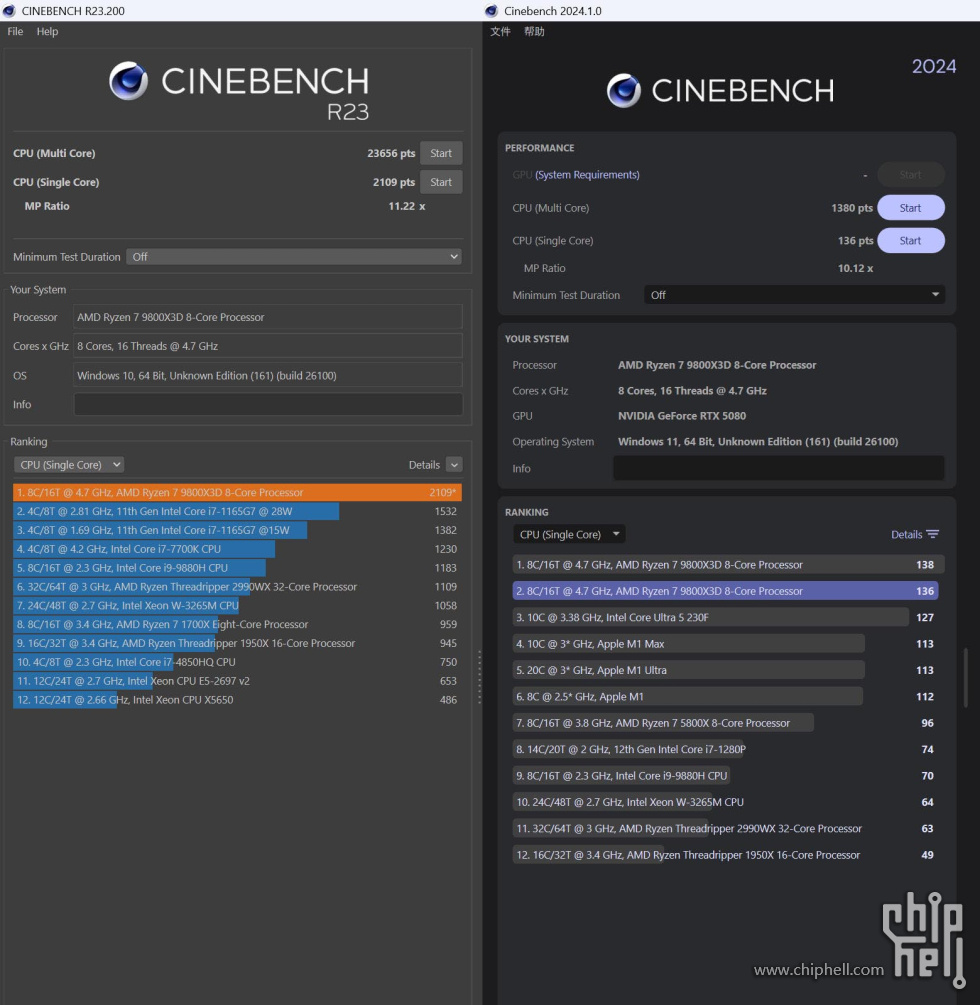Start the R23 CPU Single Core test

441,183
